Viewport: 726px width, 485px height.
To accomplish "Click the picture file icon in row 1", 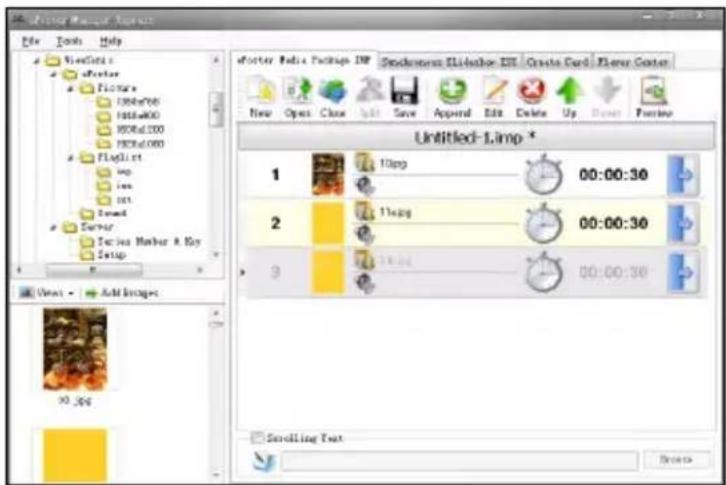I will pyautogui.click(x=365, y=163).
